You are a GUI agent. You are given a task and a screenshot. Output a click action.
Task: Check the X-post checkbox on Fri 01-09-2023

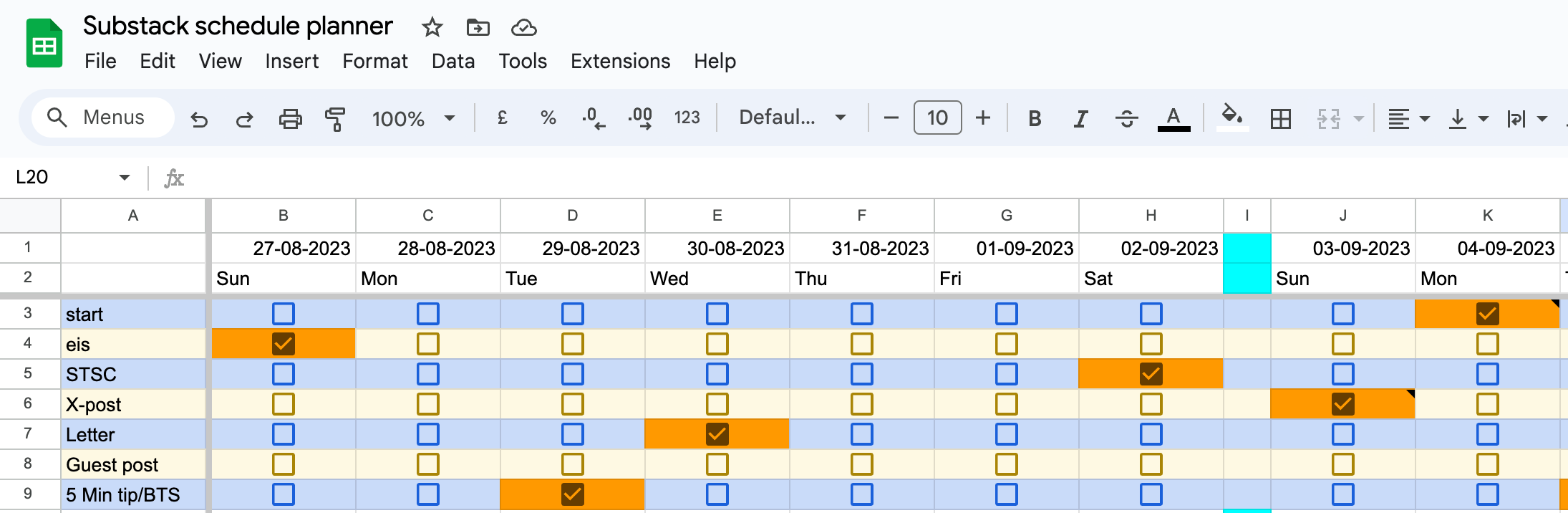(1007, 404)
